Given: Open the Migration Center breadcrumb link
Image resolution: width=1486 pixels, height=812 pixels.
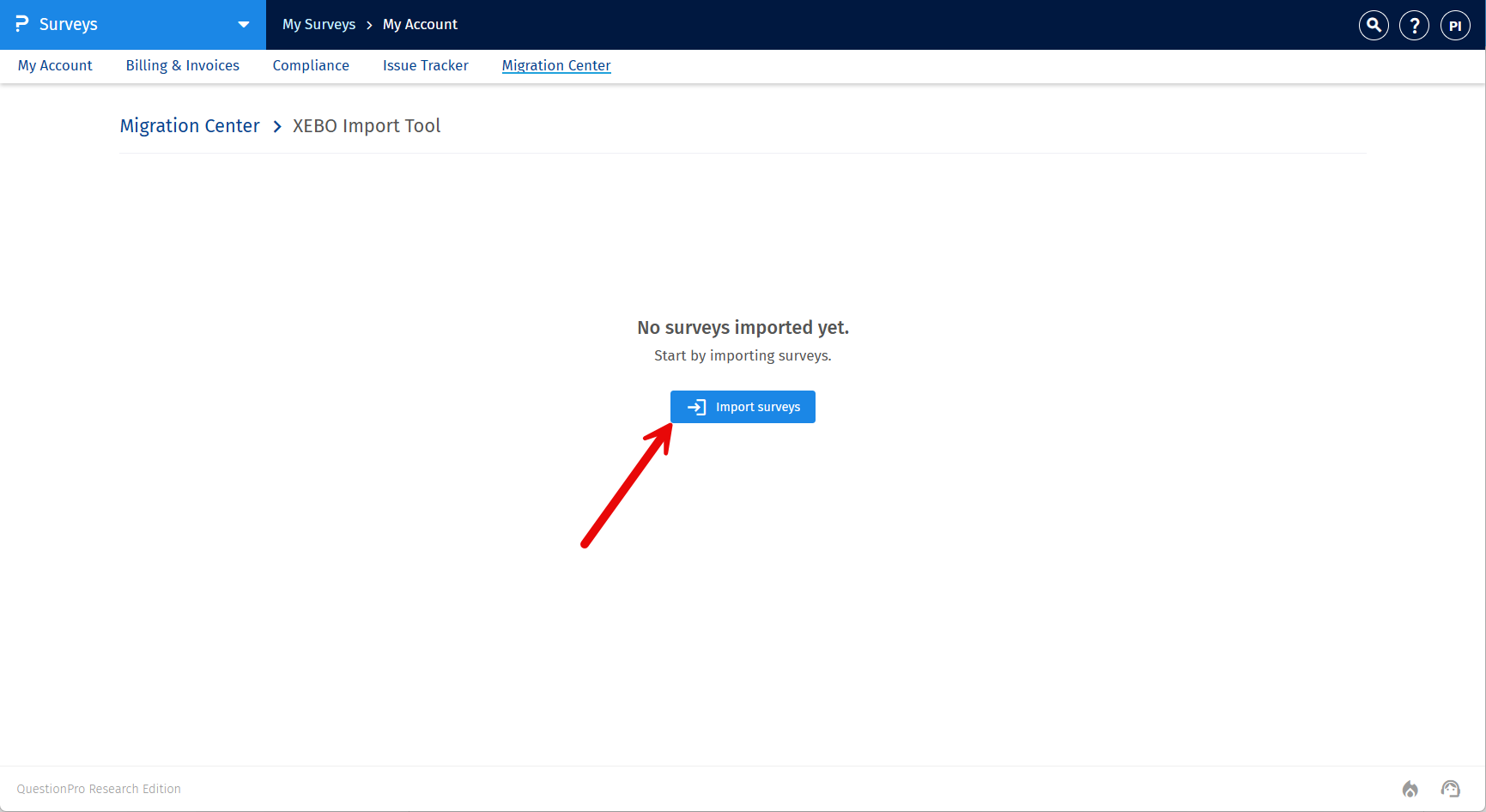Looking at the screenshot, I should coord(189,126).
